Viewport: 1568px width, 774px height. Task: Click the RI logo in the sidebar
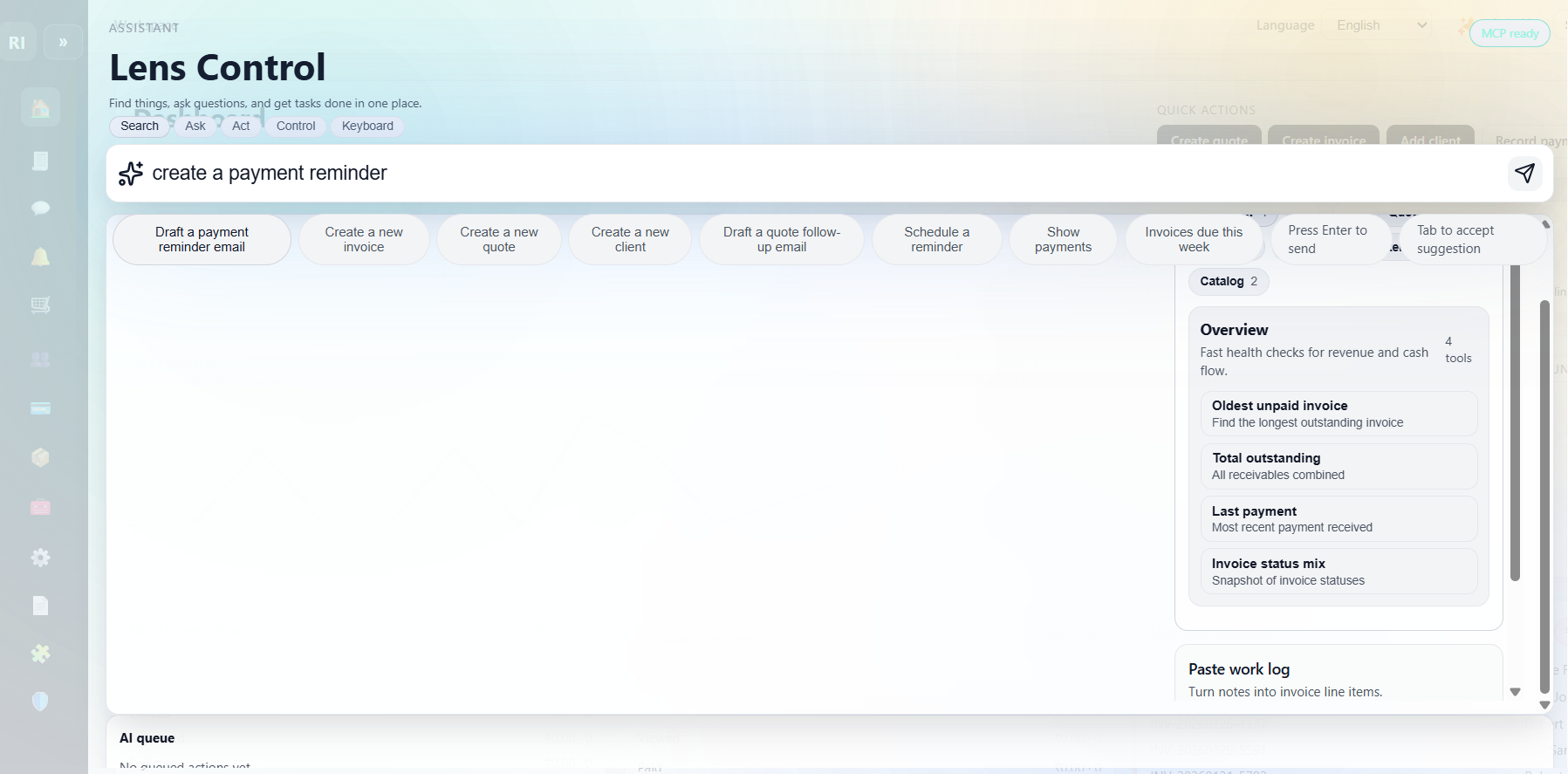[x=17, y=42]
